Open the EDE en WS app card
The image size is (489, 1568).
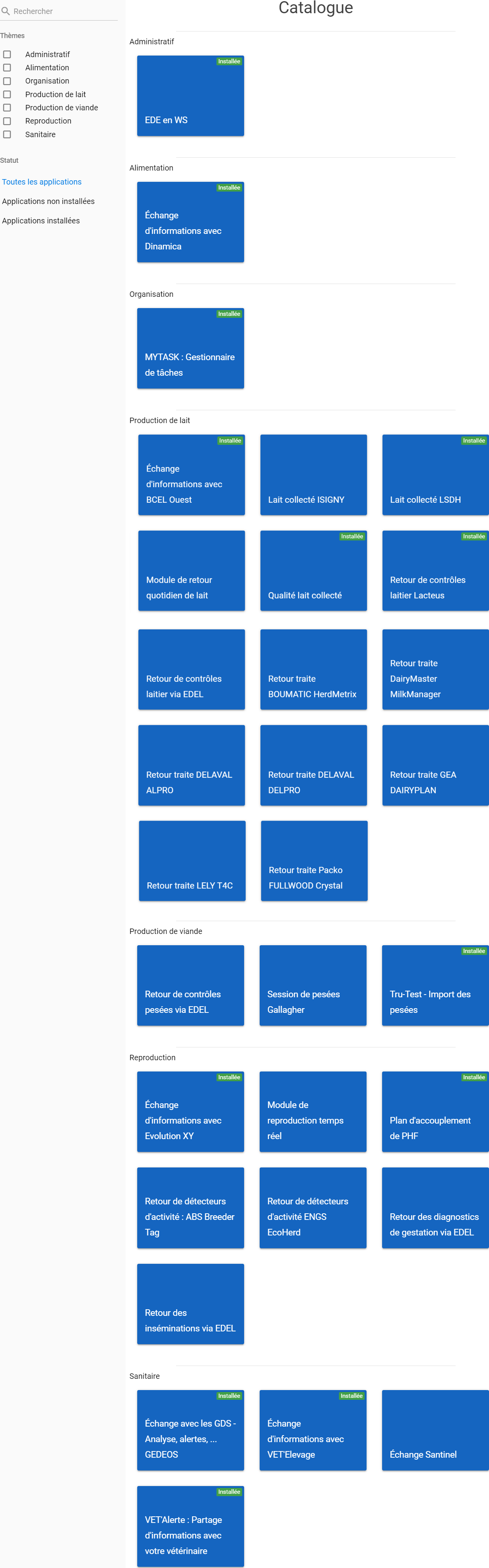coord(190,96)
